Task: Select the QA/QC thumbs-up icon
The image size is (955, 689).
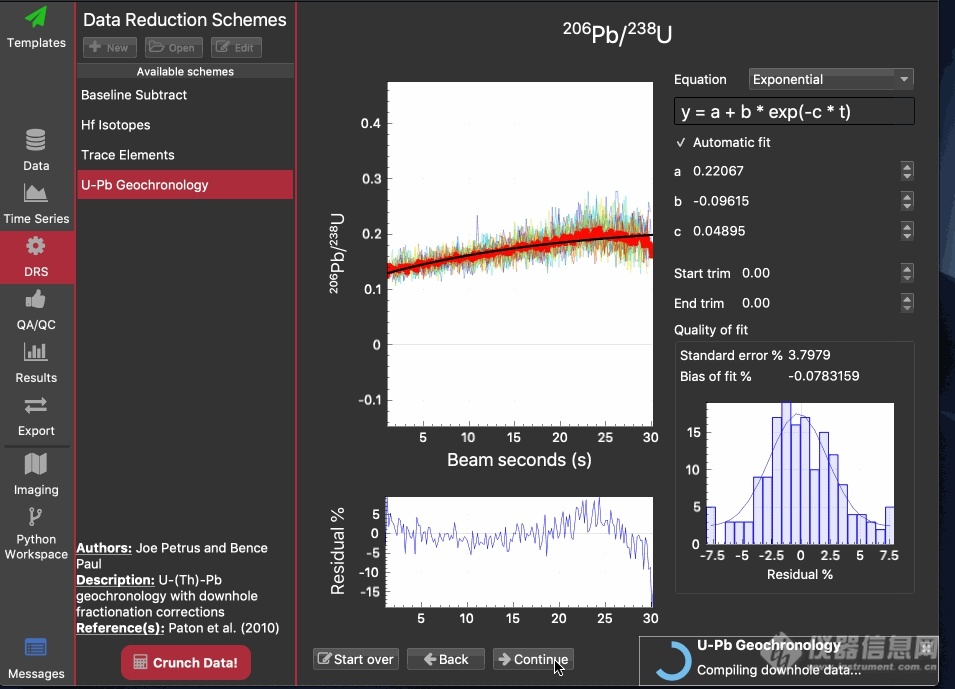Action: (36, 299)
